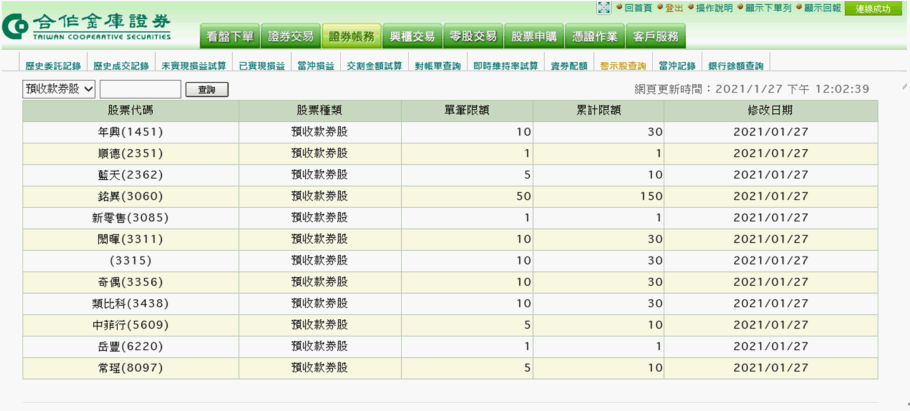Open the 看盤下單 main tab
The height and width of the screenshot is (411, 910).
(229, 36)
